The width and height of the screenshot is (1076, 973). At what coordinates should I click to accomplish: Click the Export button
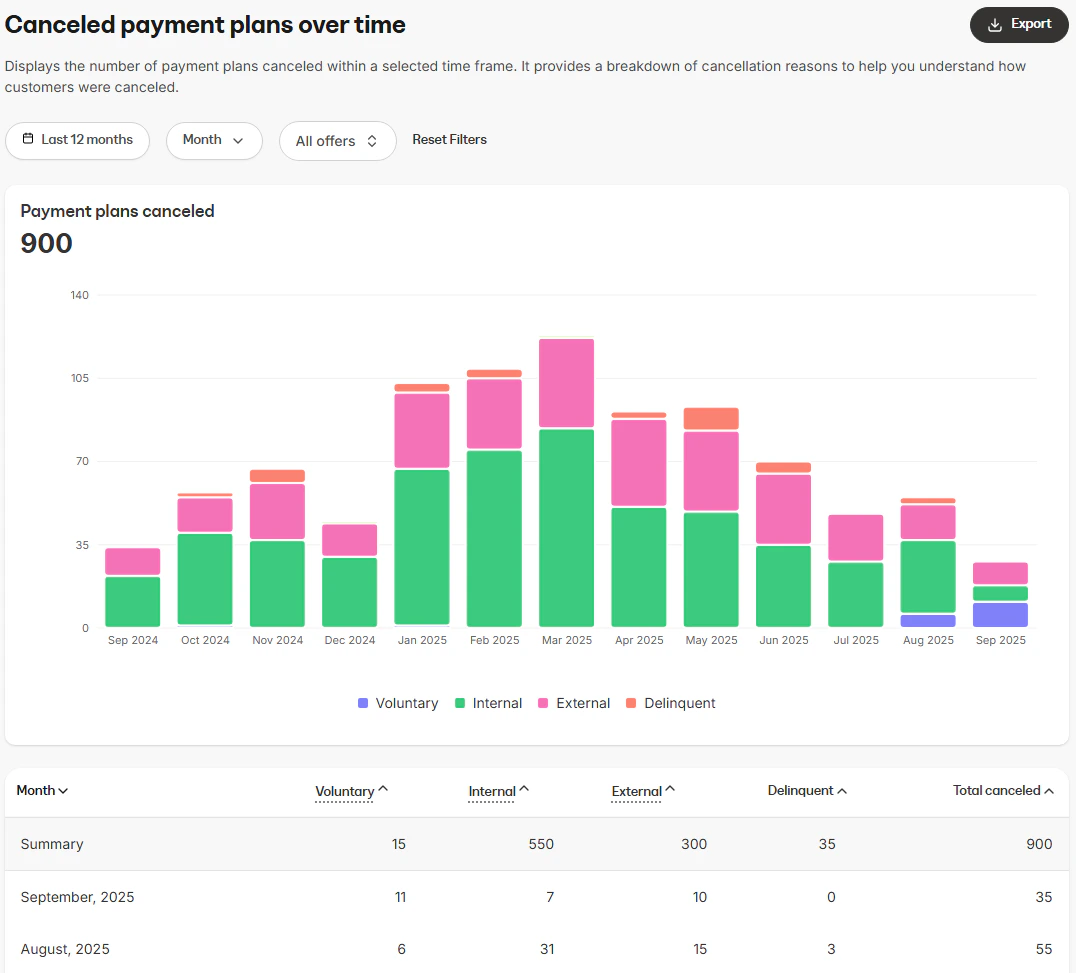[1019, 24]
